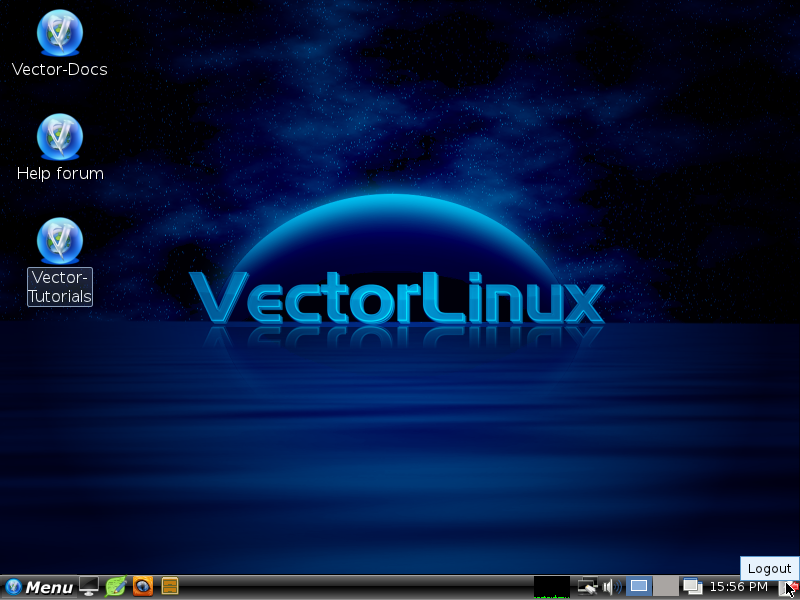Launch the orange eye browser icon
Screen dimensions: 800x600
coord(143,586)
